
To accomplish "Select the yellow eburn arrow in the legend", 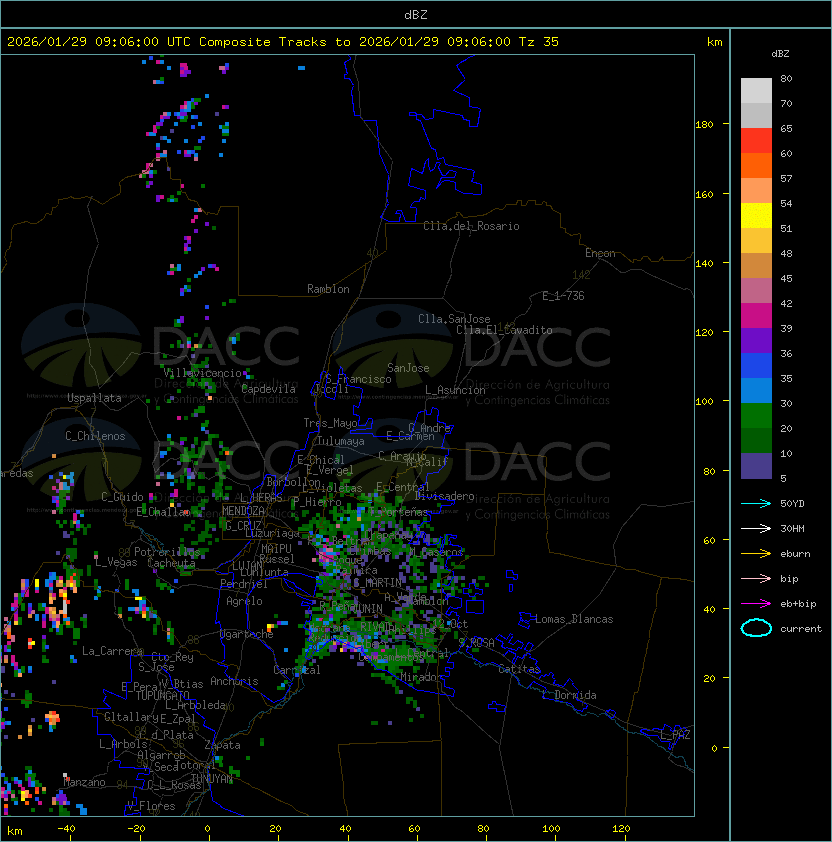I will click(x=756, y=554).
